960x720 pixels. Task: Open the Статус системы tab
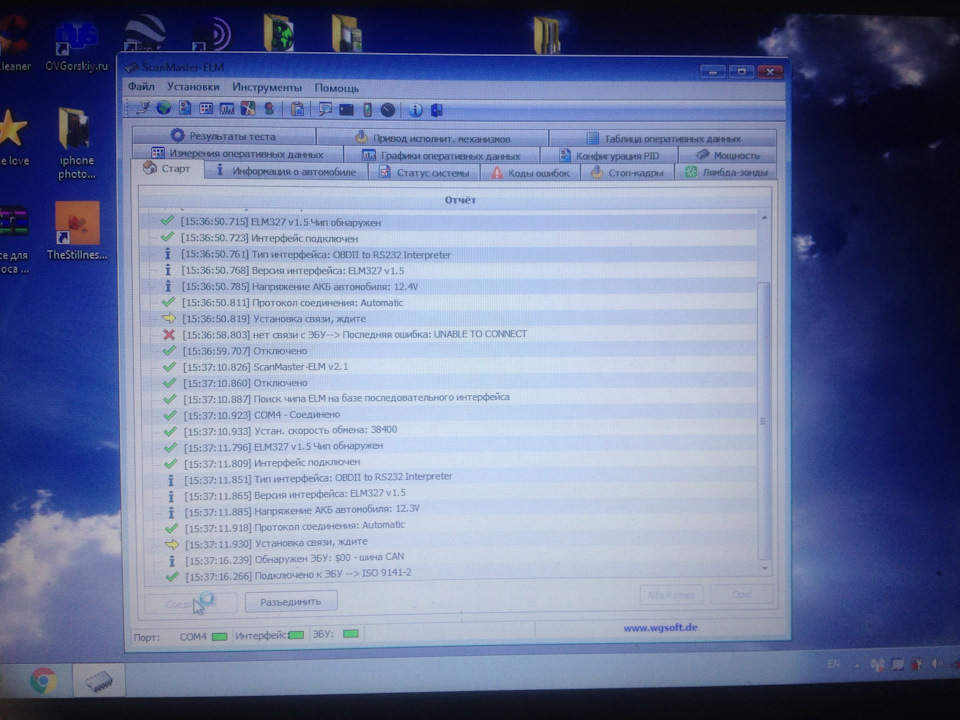click(x=424, y=173)
